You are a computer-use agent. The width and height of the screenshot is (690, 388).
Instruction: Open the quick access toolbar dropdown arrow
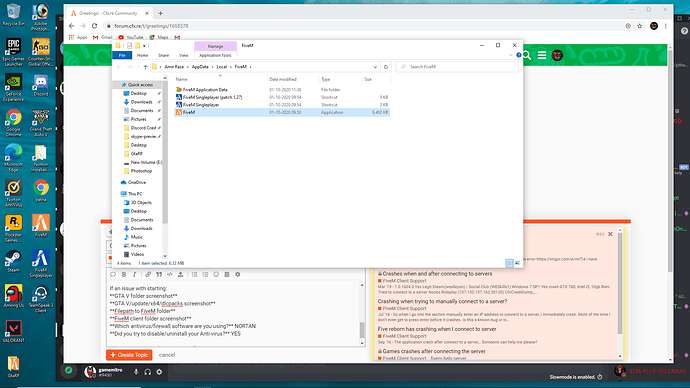144,46
